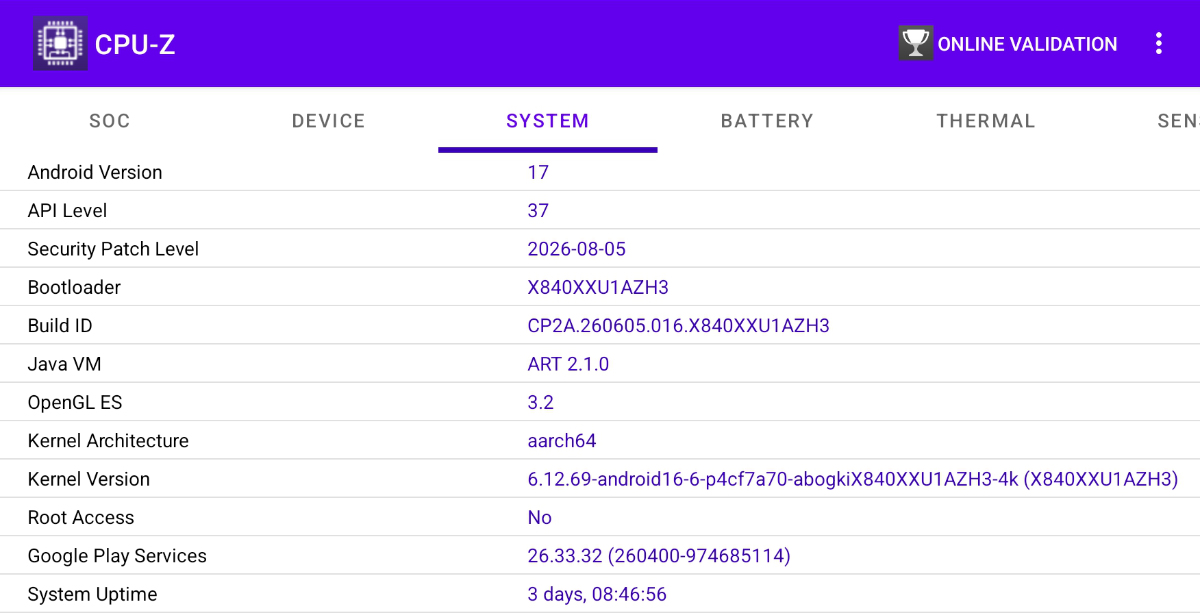Select build ID CP2A.260605.016.X840XXU1AZH3
This screenshot has height=613, width=1200.
tap(679, 326)
